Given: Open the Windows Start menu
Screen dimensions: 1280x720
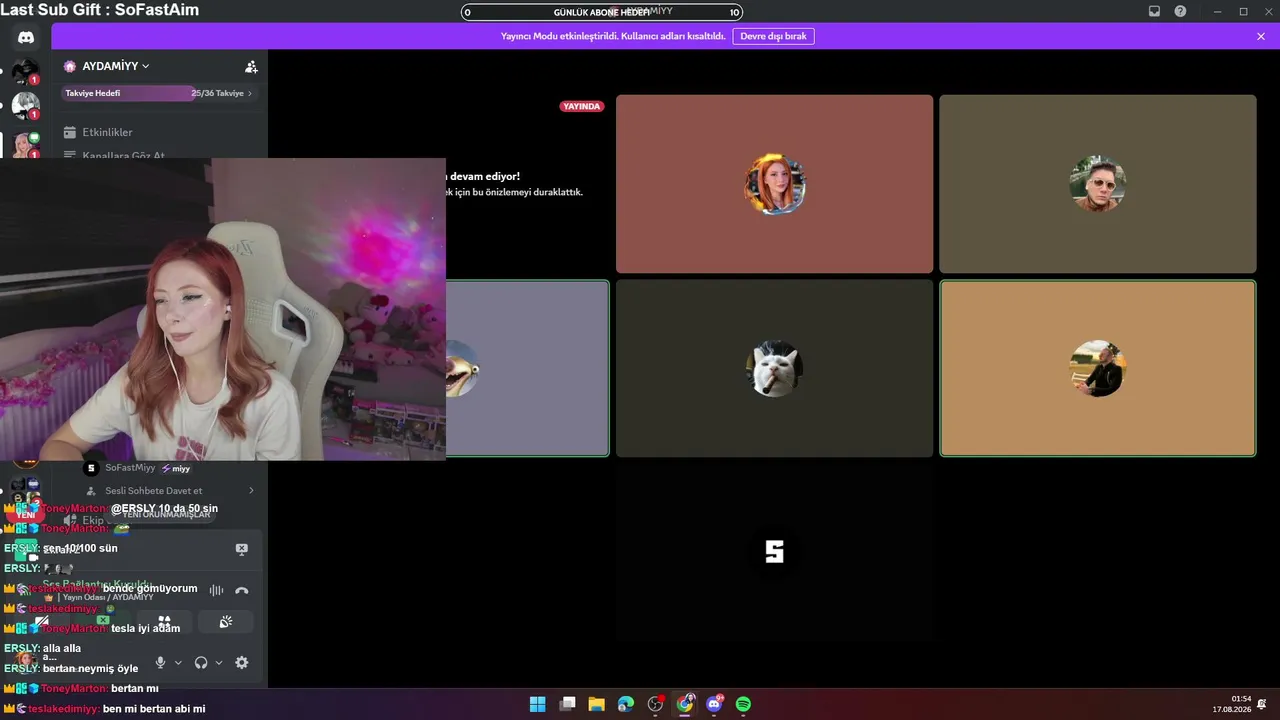Looking at the screenshot, I should [537, 704].
